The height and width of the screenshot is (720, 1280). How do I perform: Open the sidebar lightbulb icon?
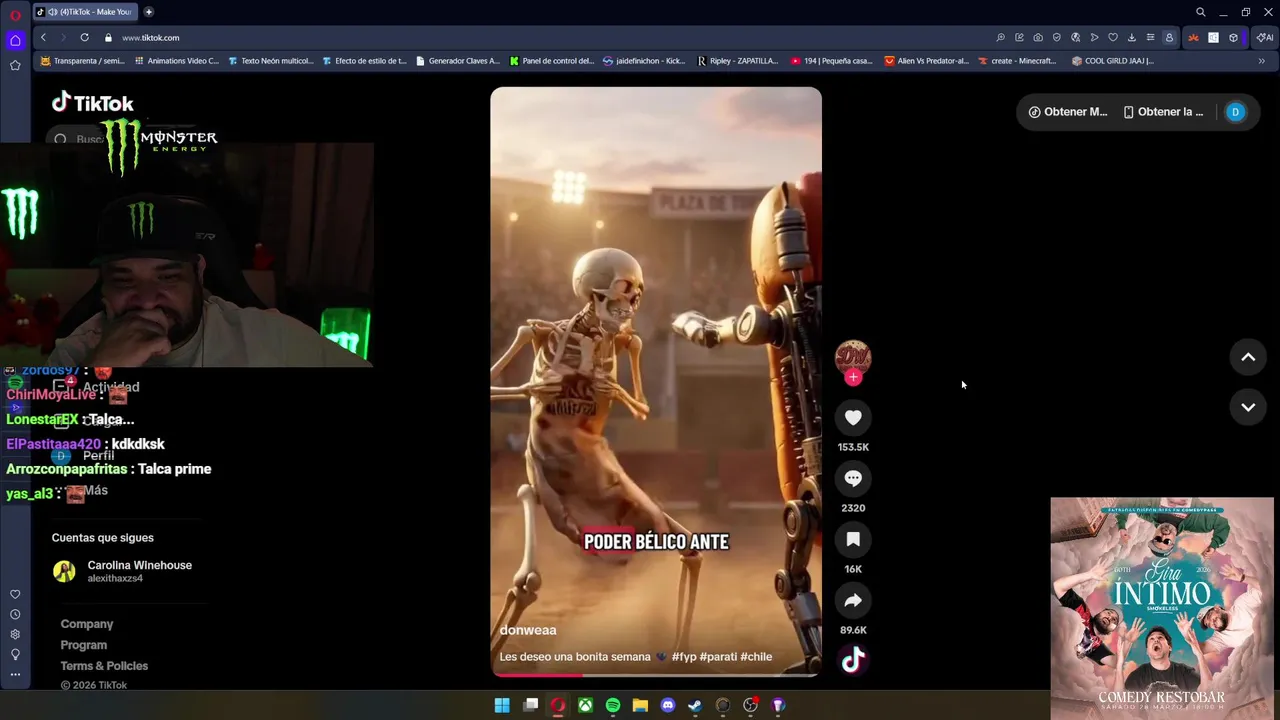coord(15,654)
